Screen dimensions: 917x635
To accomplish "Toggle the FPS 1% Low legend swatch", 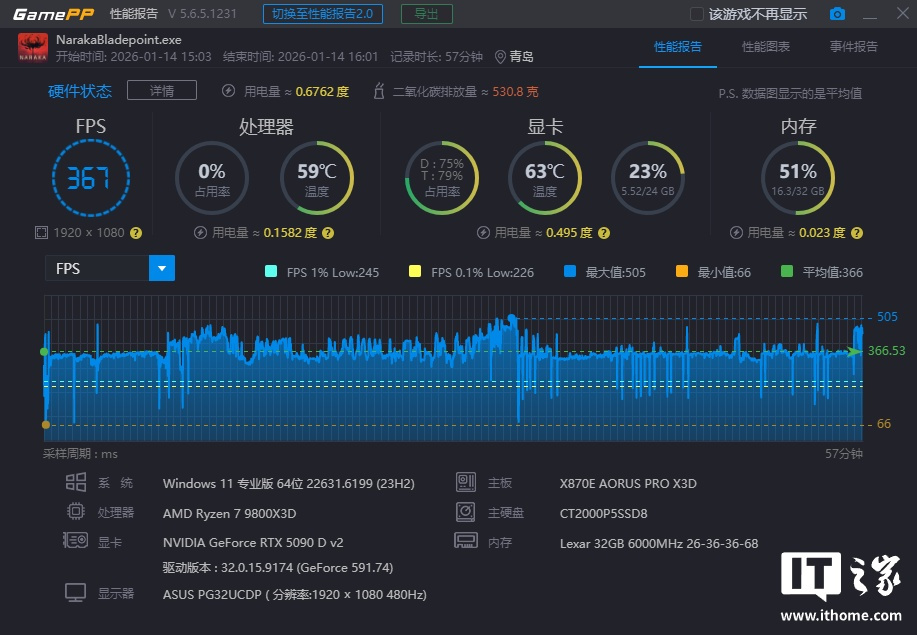I will point(270,272).
